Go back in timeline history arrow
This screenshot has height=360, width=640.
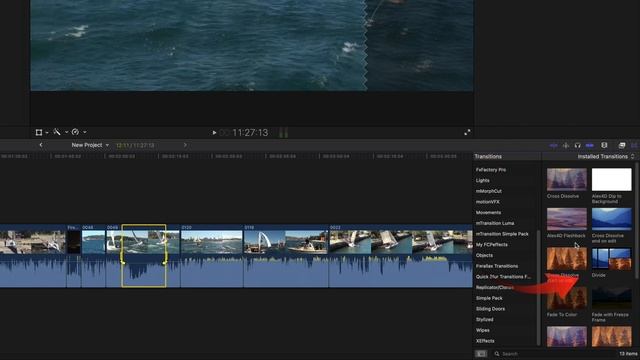pos(41,145)
